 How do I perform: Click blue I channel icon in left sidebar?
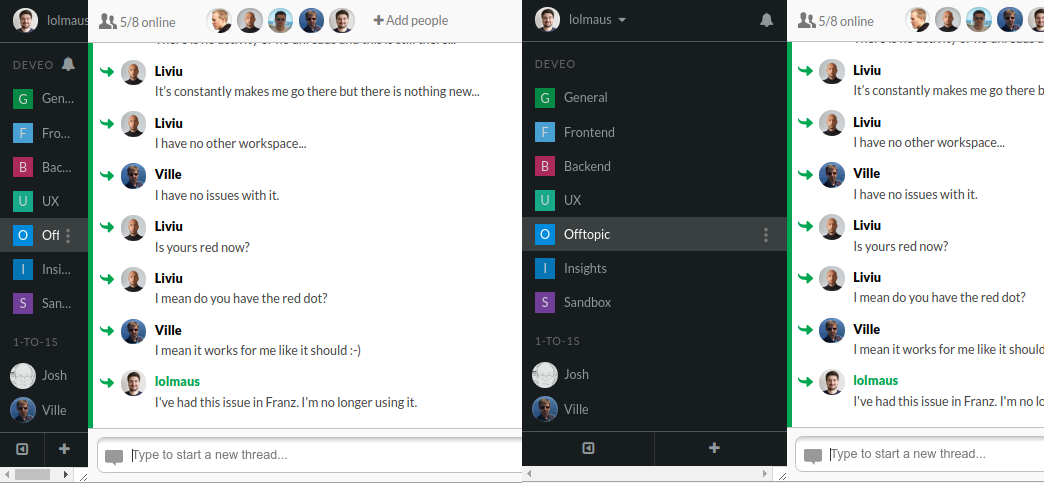(23, 269)
